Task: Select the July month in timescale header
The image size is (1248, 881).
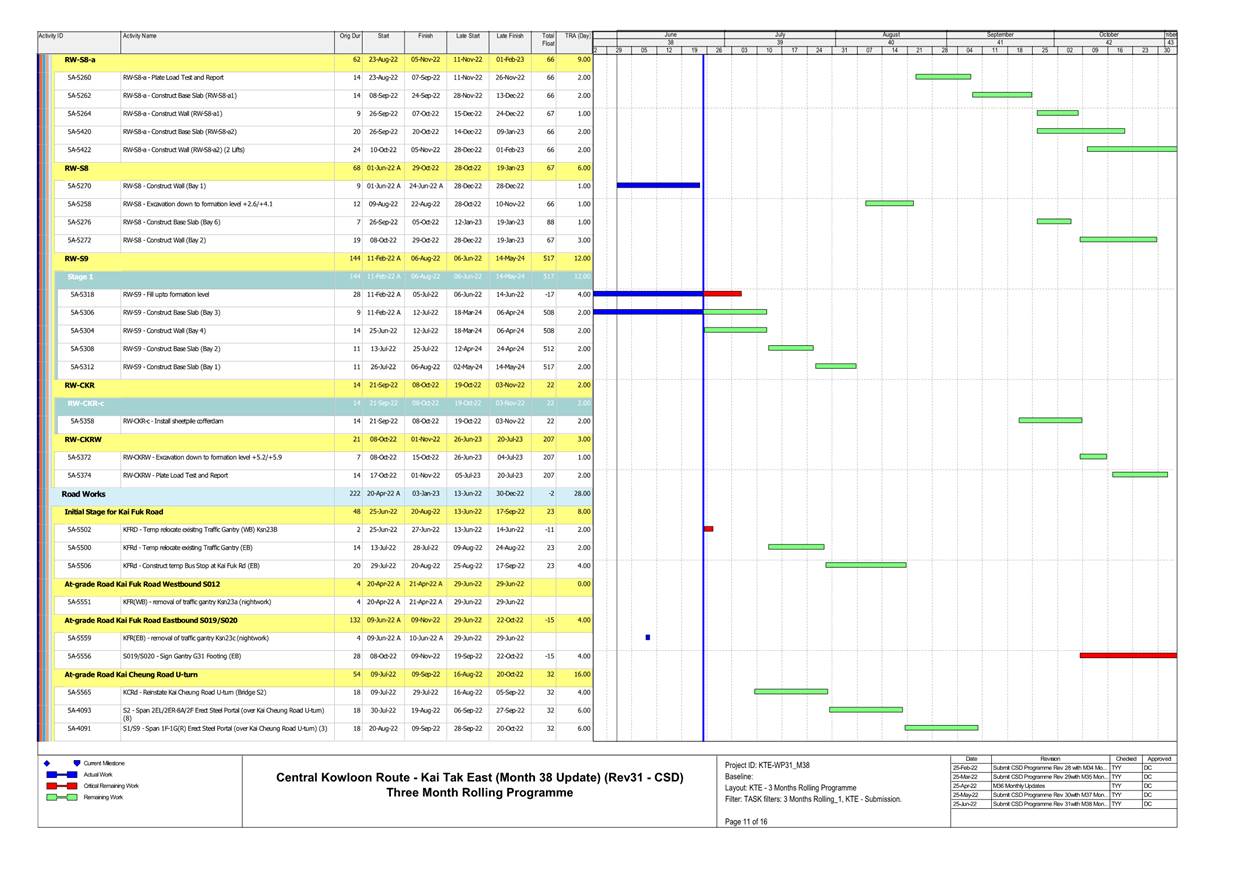Action: [779, 35]
